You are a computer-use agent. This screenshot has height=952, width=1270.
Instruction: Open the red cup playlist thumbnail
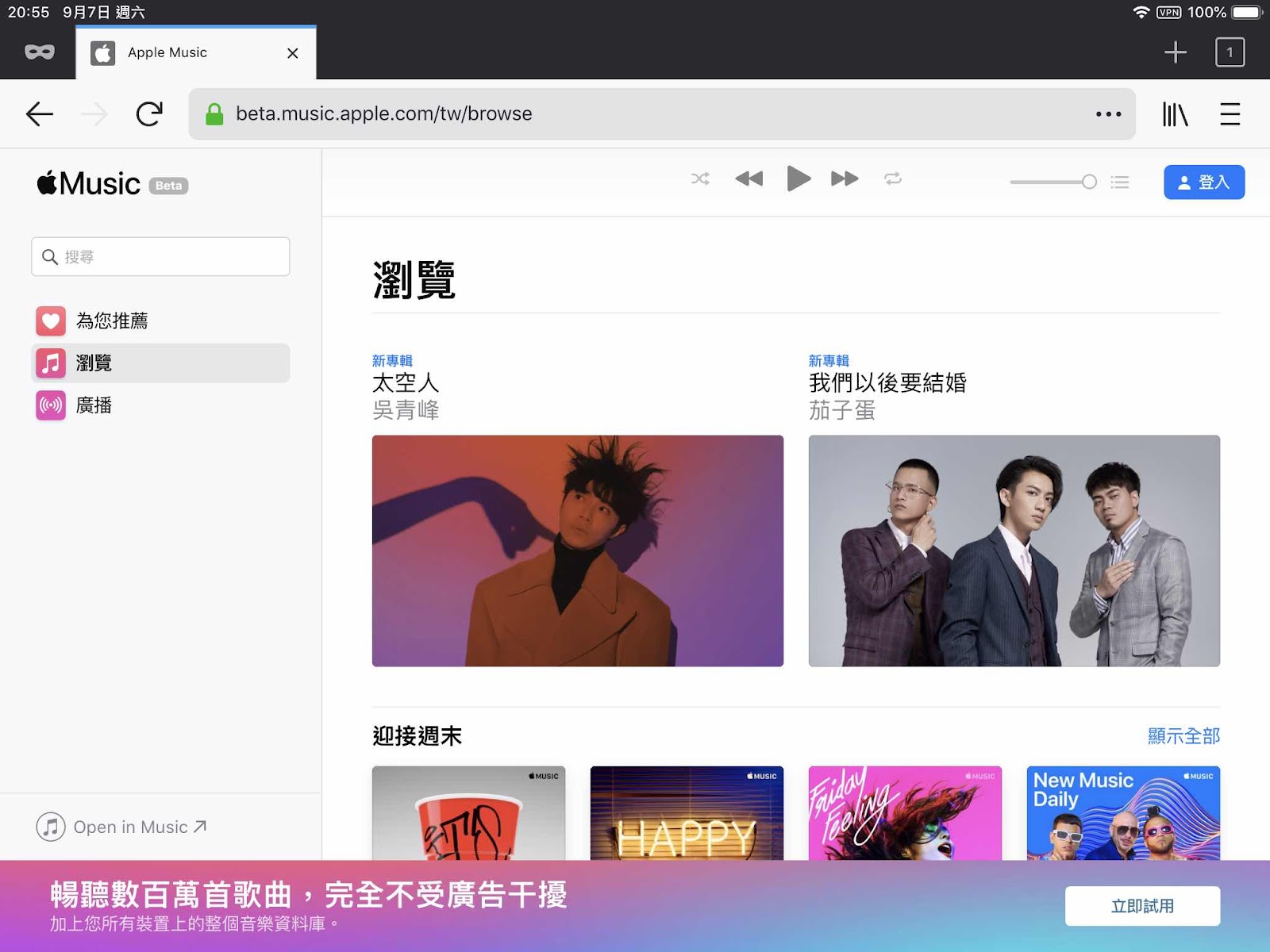tap(468, 813)
